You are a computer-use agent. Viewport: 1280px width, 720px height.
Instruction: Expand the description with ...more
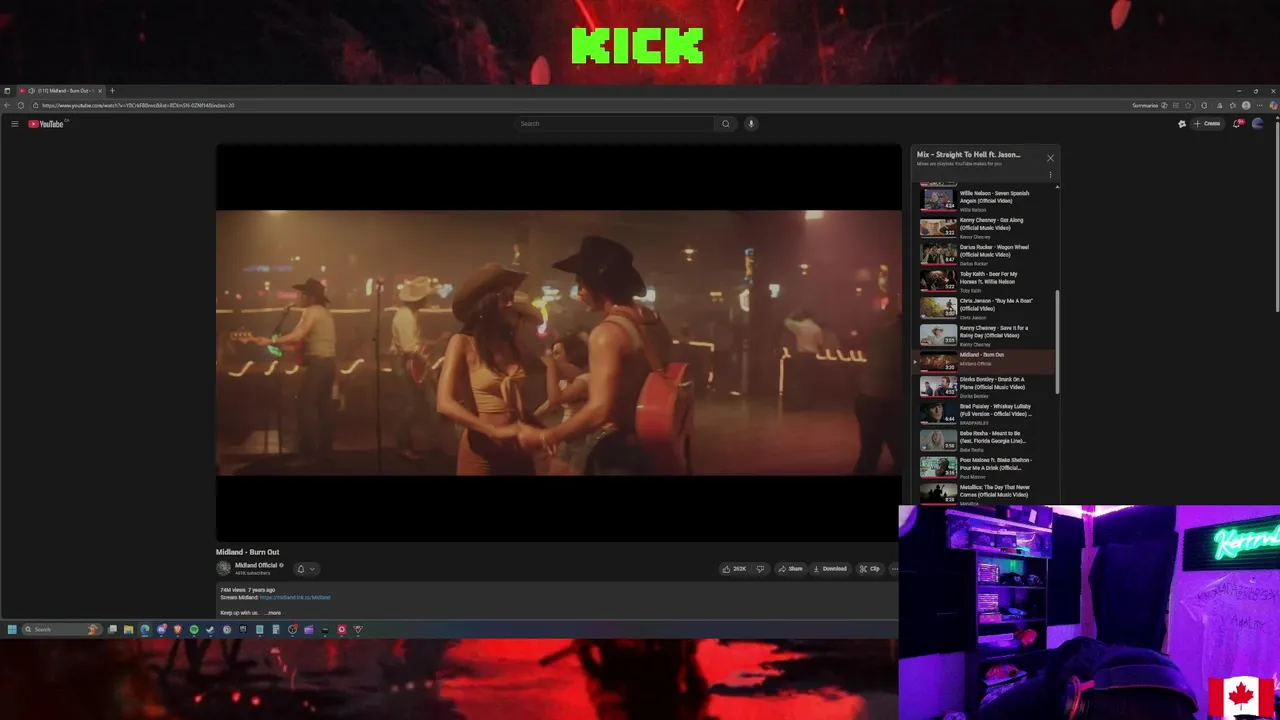click(273, 612)
